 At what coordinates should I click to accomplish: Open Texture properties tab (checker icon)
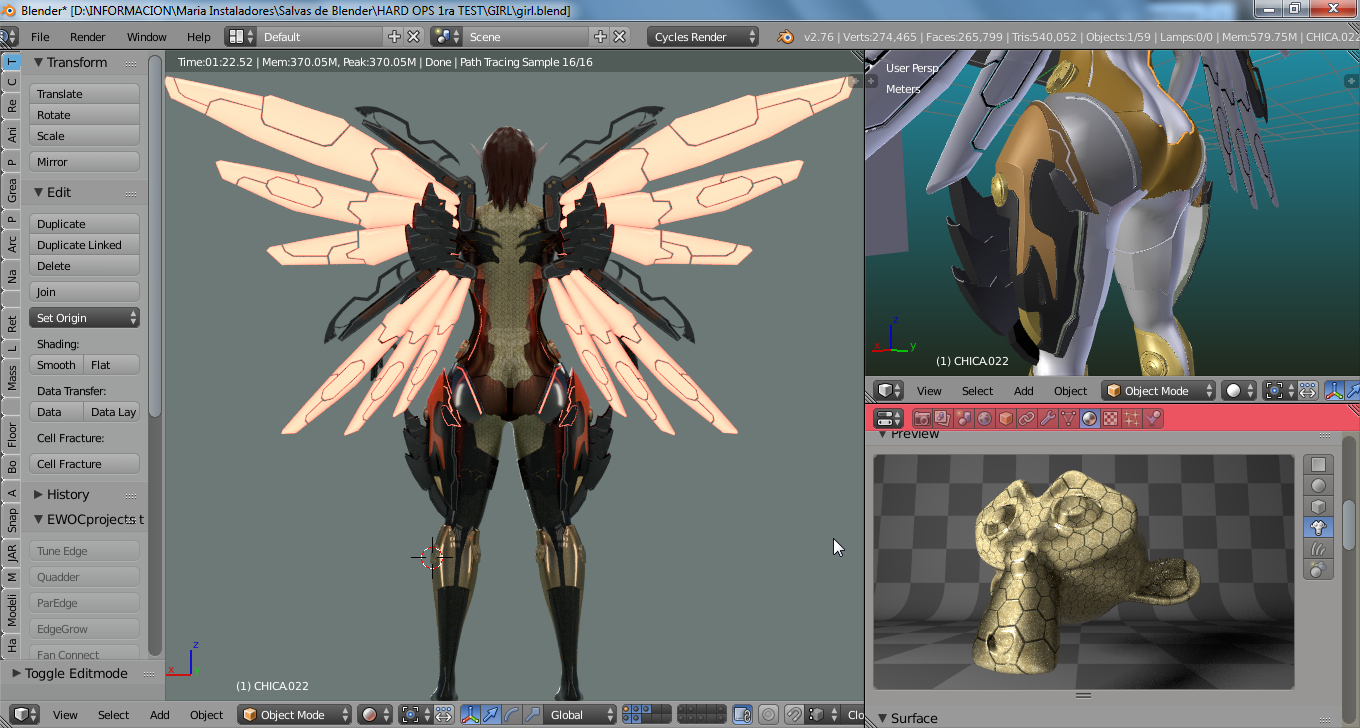click(x=1110, y=419)
